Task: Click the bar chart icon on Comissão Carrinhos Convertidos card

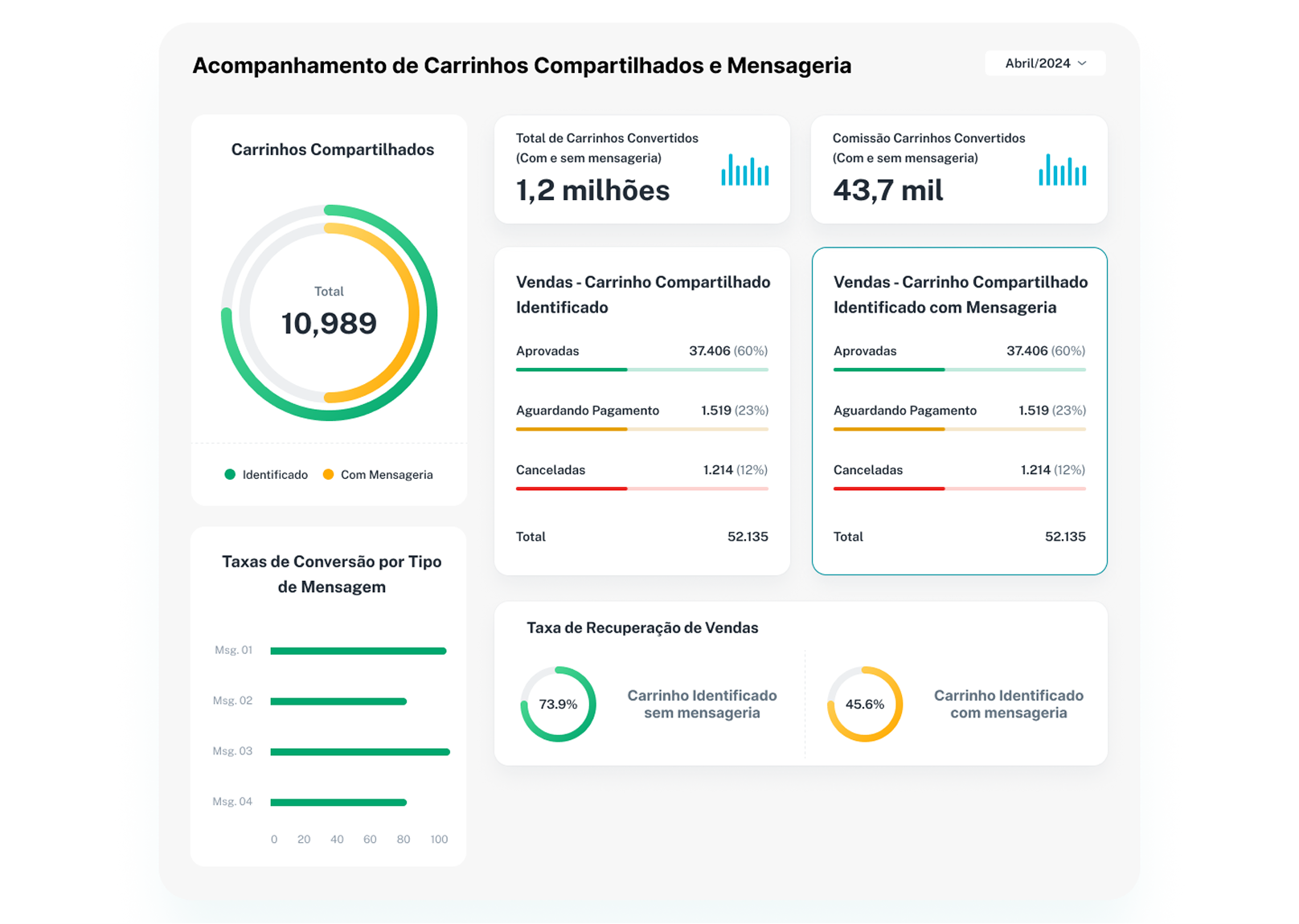Action: pos(1061,169)
